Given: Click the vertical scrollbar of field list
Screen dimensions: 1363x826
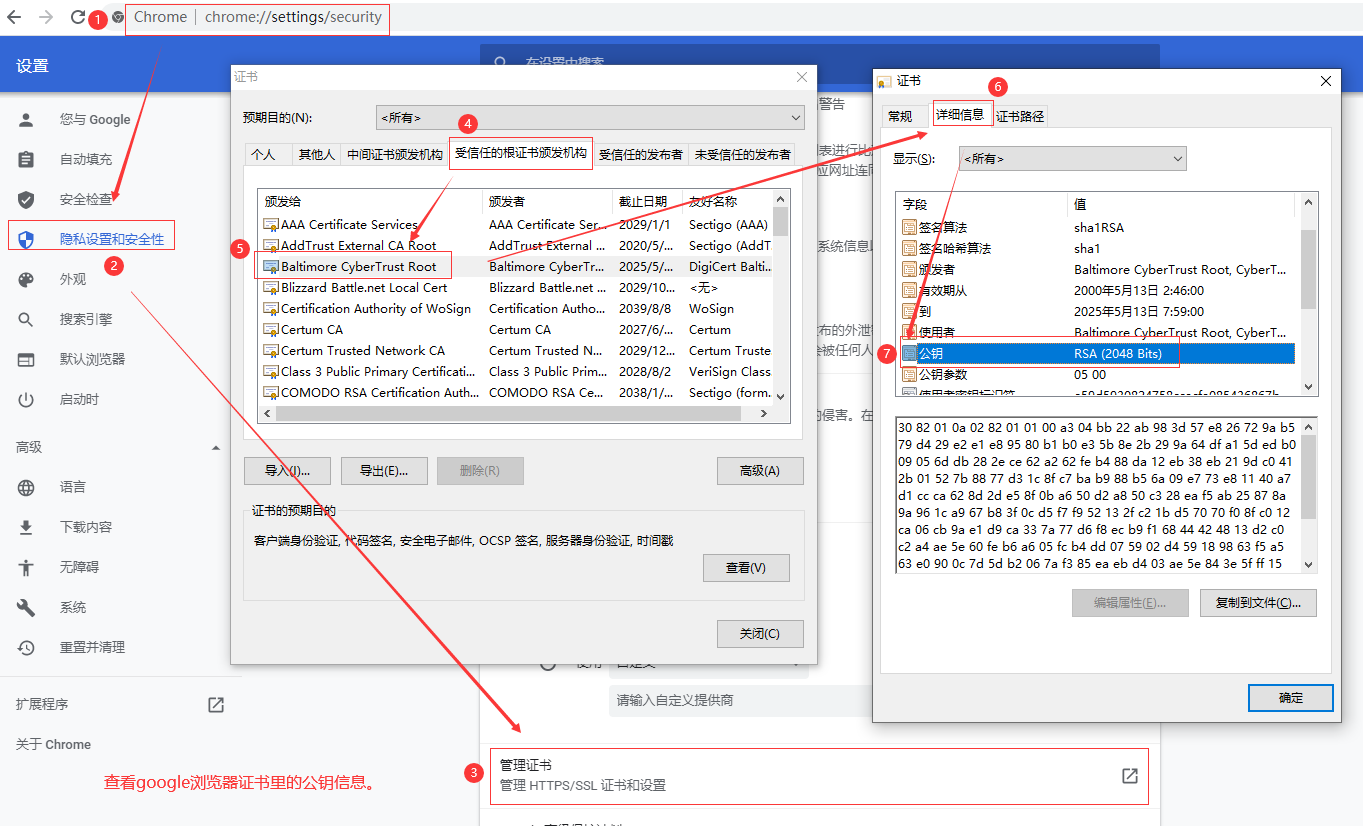Looking at the screenshot, I should tap(1309, 294).
